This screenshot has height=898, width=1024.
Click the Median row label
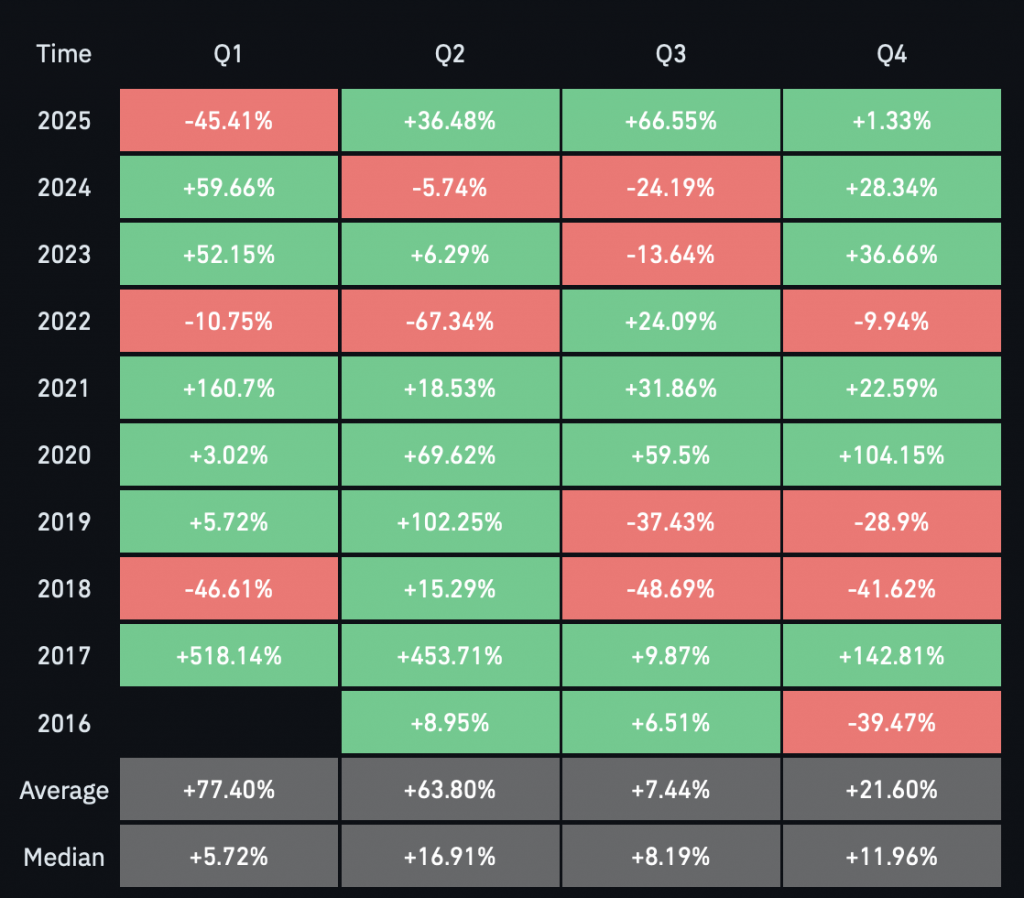click(x=64, y=857)
